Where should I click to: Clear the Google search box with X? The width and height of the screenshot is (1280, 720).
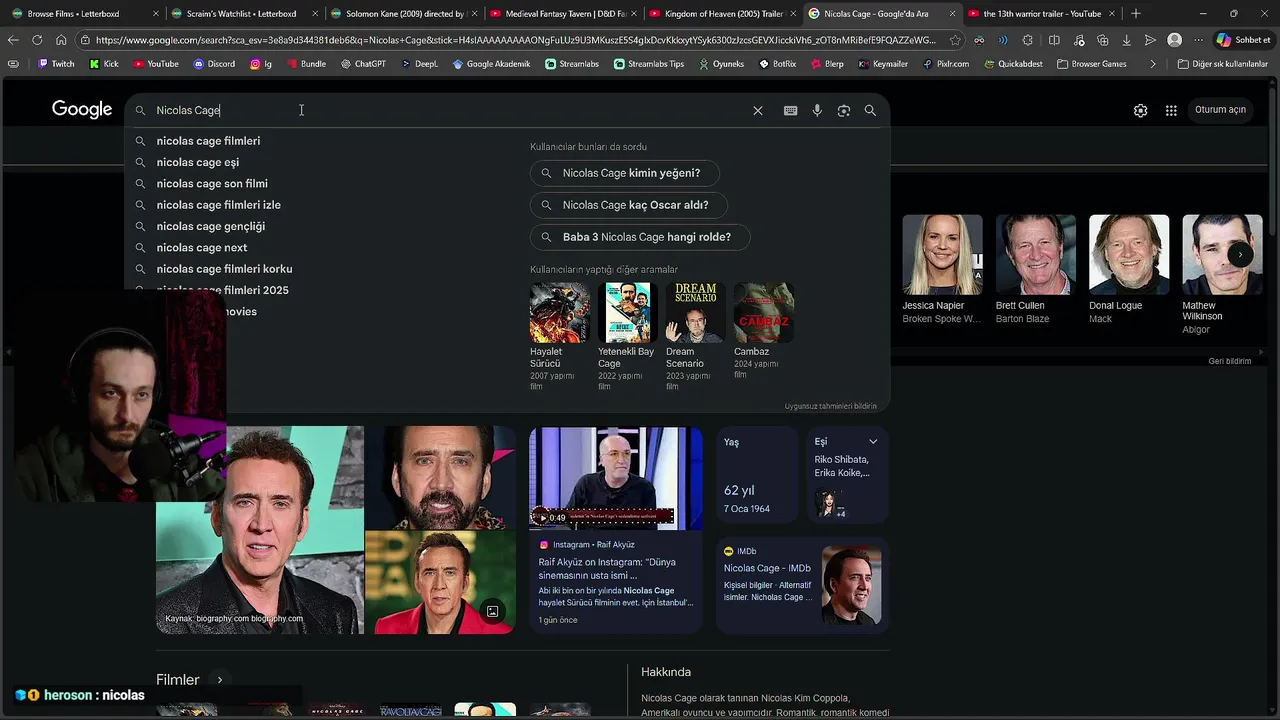(x=758, y=111)
